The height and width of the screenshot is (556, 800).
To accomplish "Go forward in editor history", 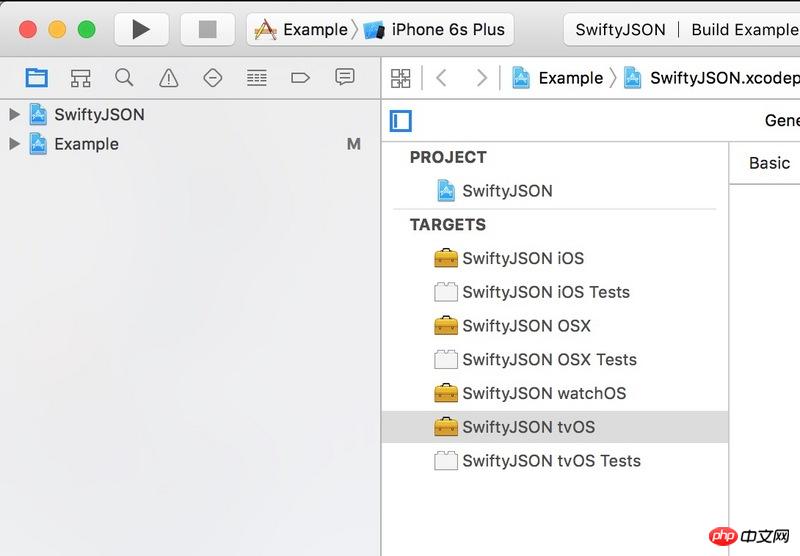I will pos(481,78).
